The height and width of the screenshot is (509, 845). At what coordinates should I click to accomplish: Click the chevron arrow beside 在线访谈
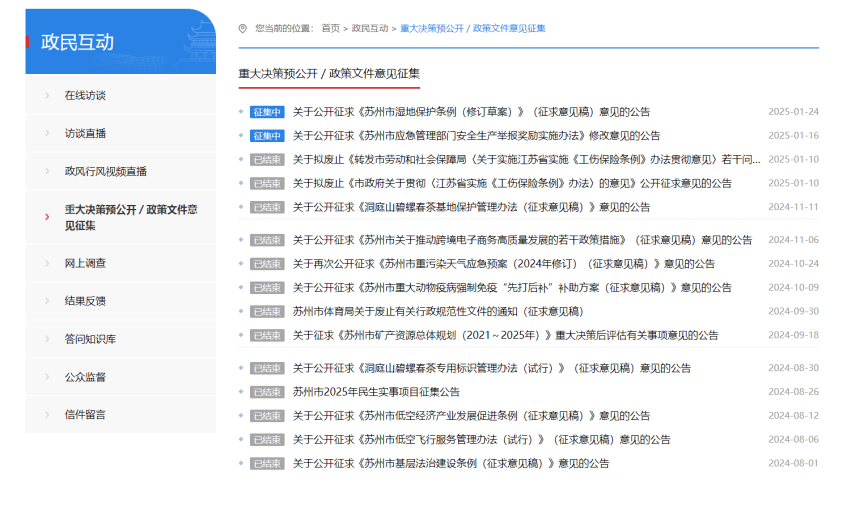47,95
